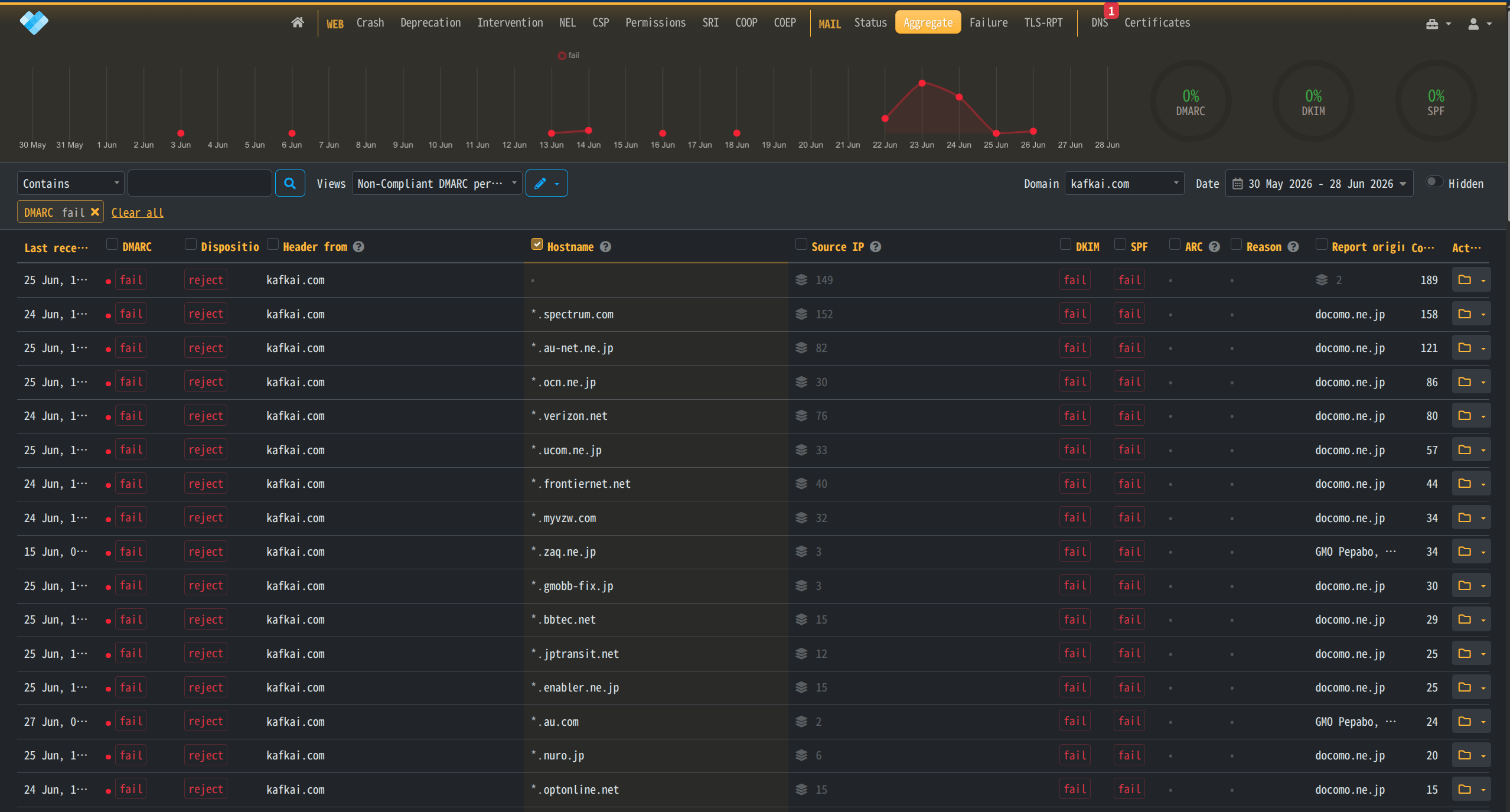Expand actions arrow in spectrum.com row
The width and height of the screenshot is (1510, 812).
(1483, 315)
